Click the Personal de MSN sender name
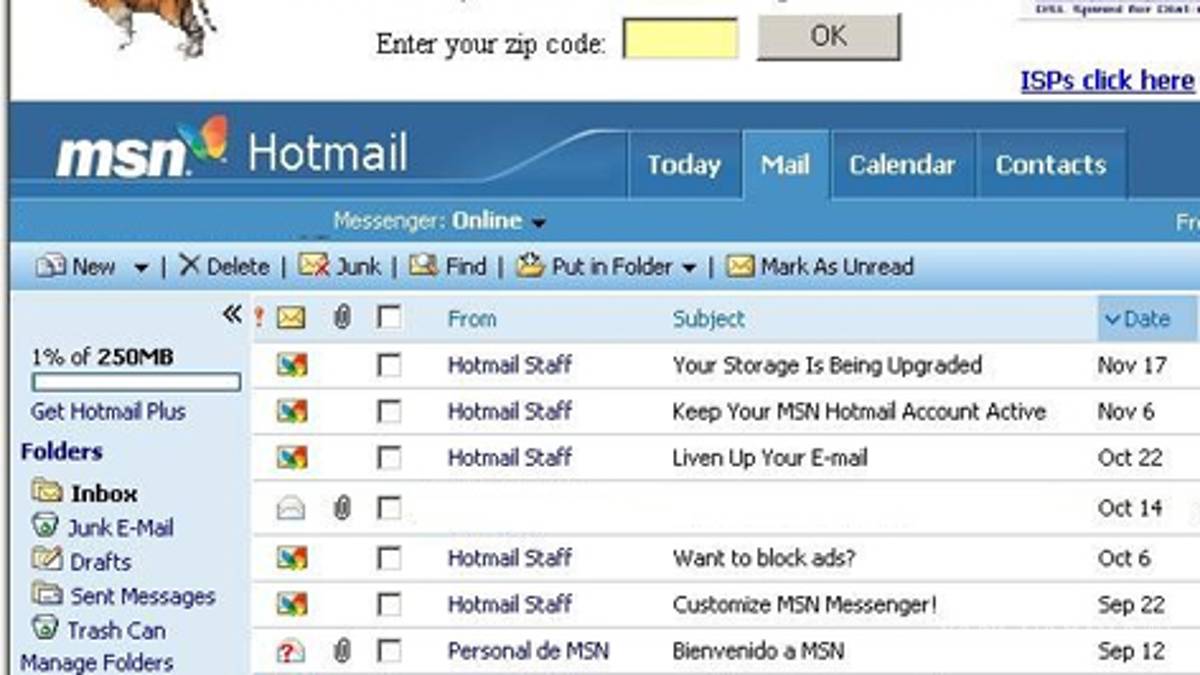This screenshot has width=1200, height=675. [528, 651]
